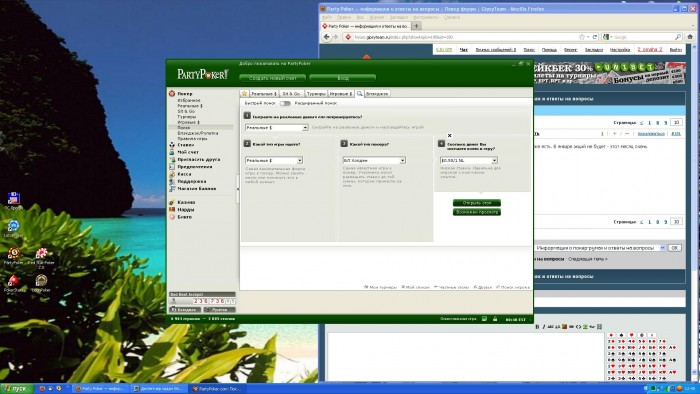Click the Firefox home button
This screenshot has height=394, width=700.
[x=690, y=37]
